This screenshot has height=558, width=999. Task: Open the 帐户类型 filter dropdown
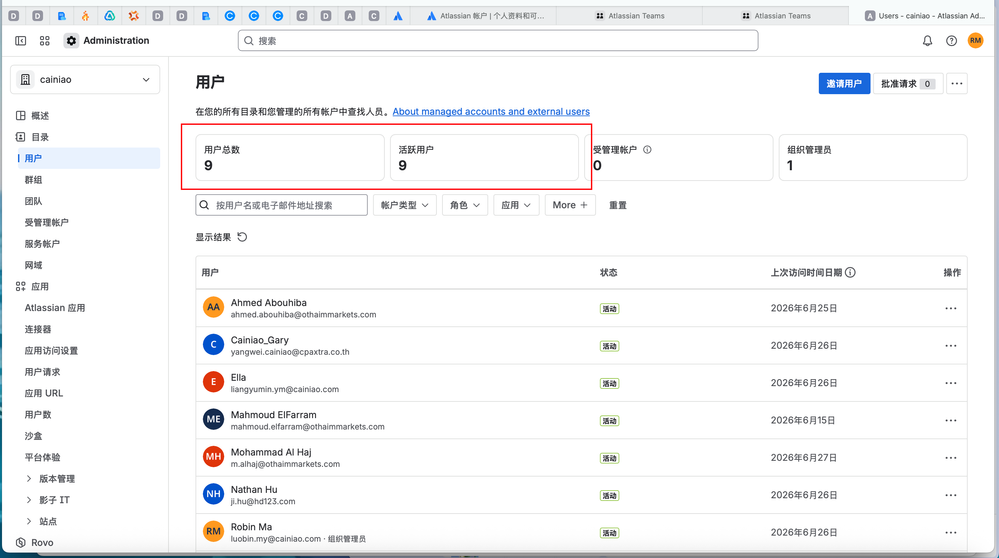(x=405, y=205)
